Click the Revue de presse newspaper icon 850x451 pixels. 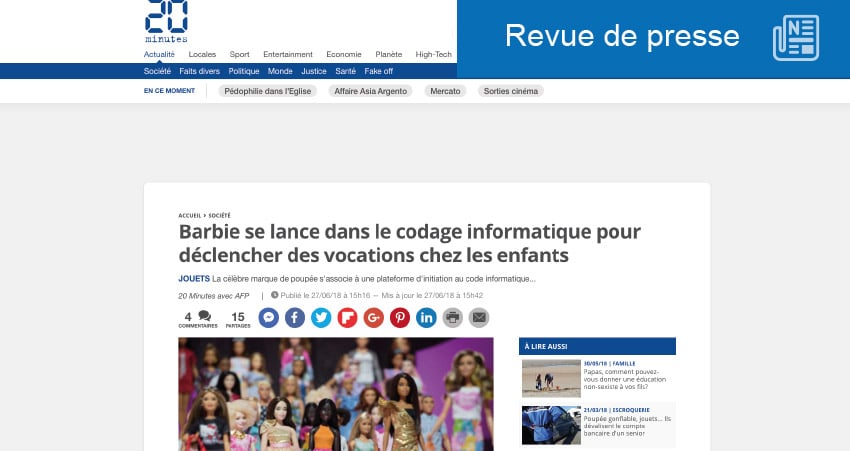pos(795,38)
